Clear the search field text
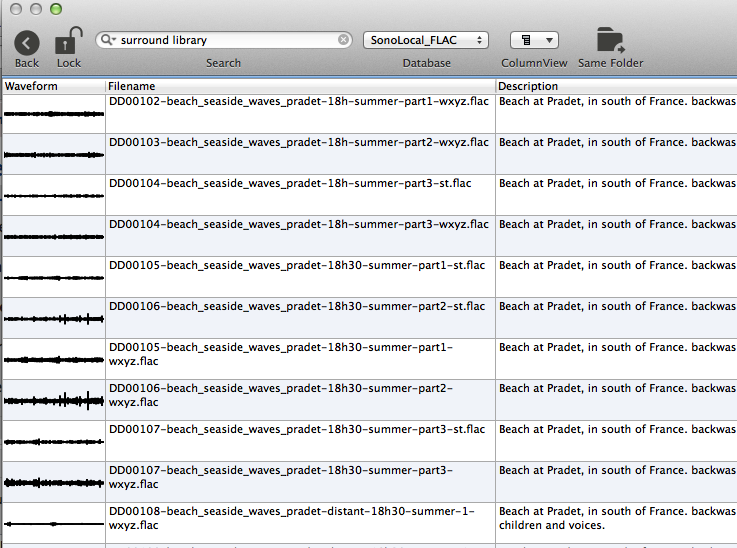 click(344, 40)
